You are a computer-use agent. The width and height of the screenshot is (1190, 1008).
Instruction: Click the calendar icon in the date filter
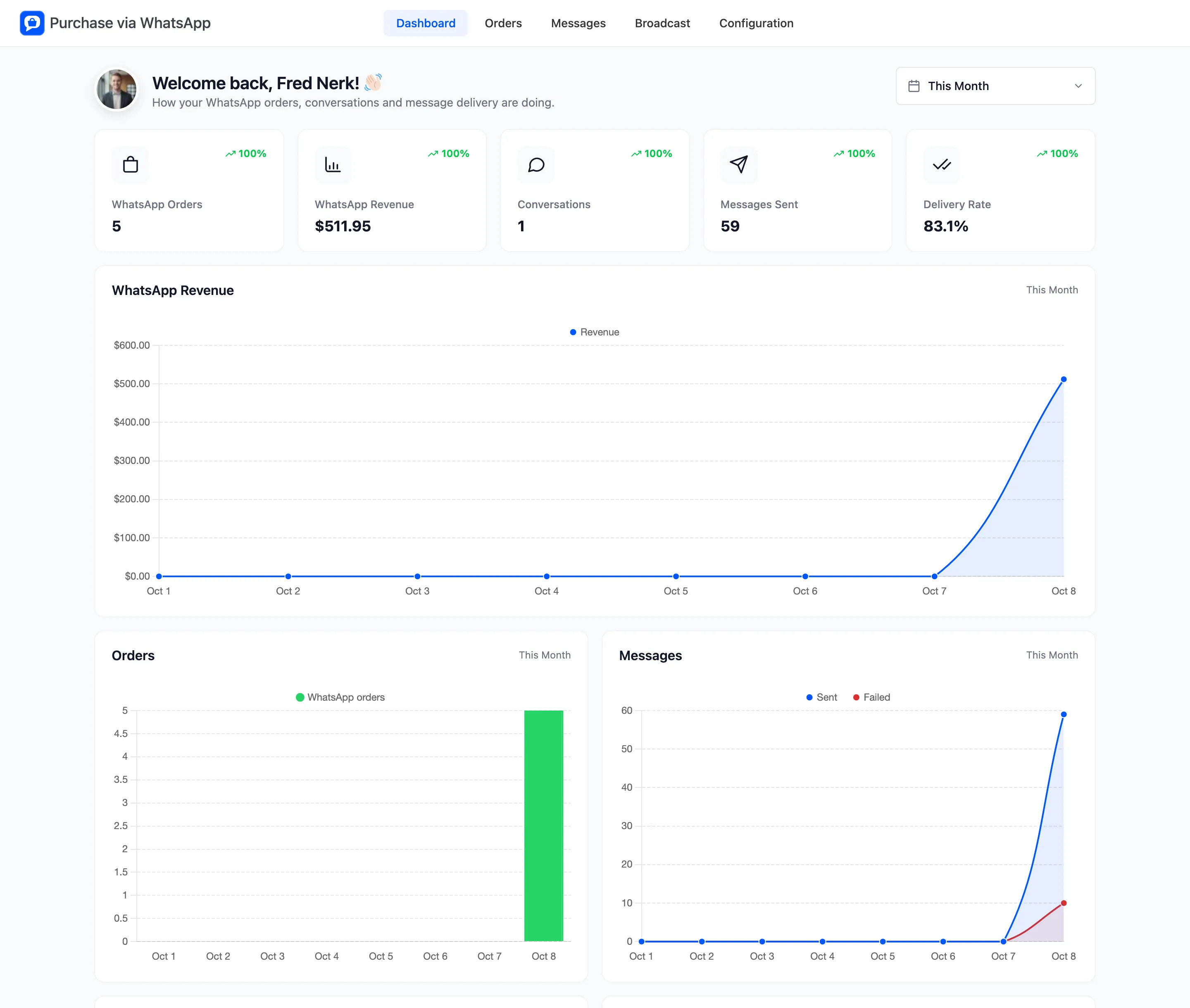point(914,86)
